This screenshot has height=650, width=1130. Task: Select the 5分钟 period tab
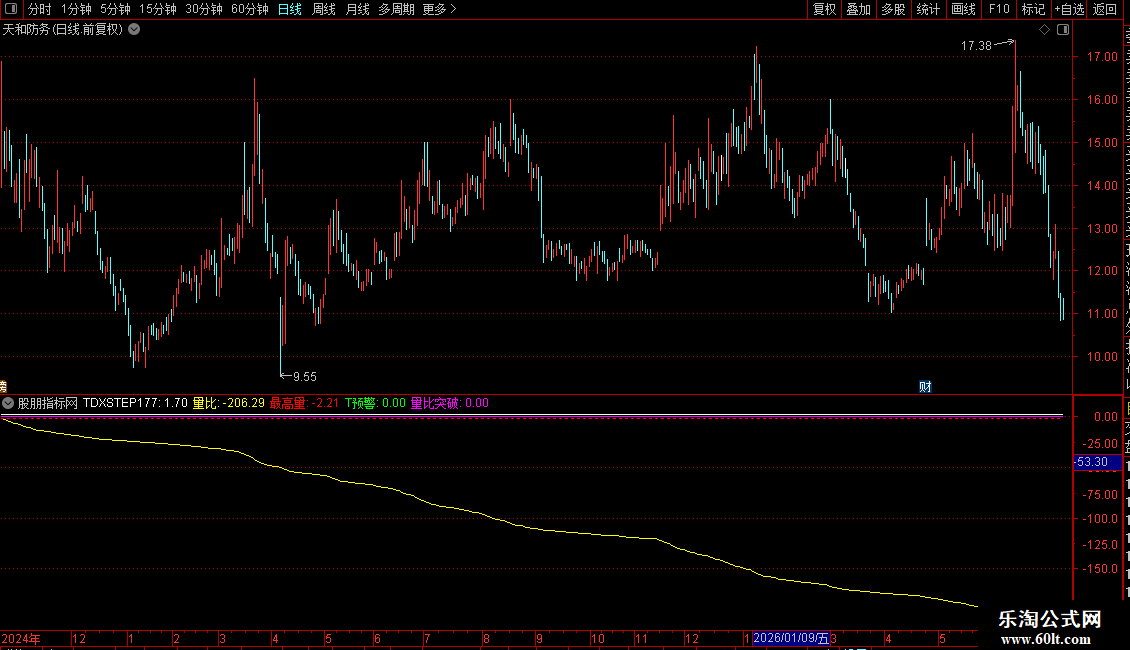click(115, 9)
